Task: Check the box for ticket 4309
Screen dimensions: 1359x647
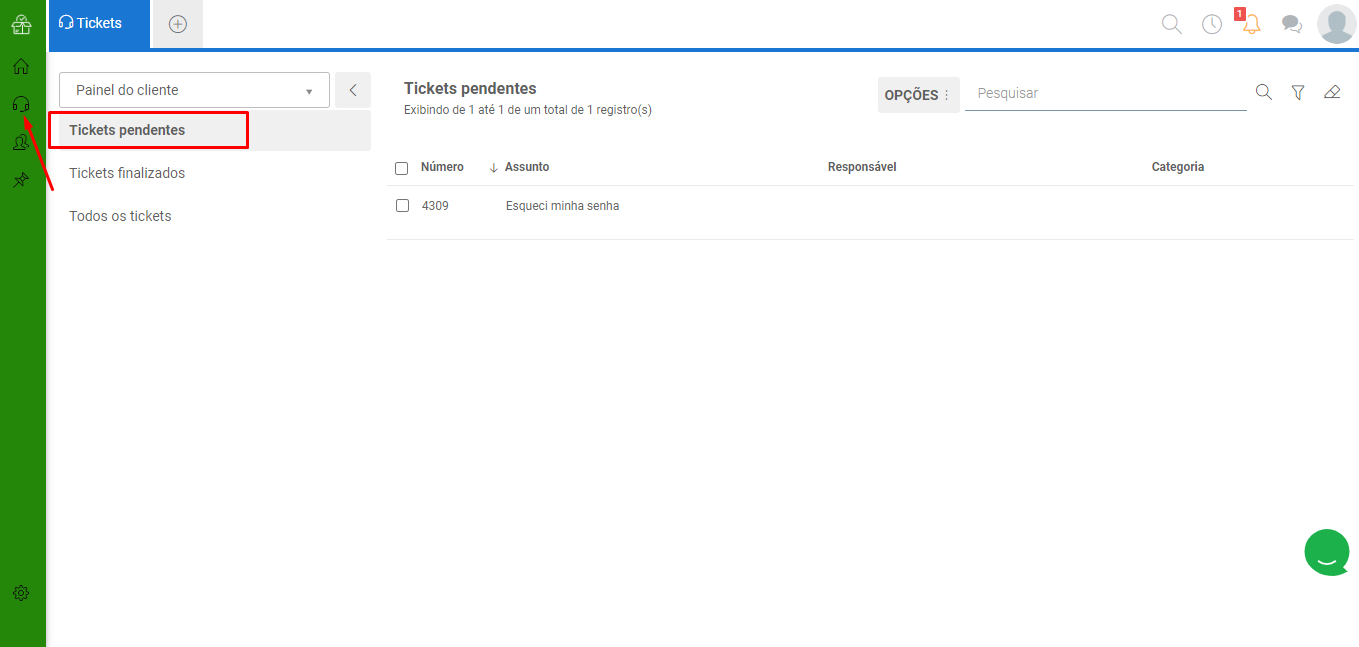Action: pos(402,205)
